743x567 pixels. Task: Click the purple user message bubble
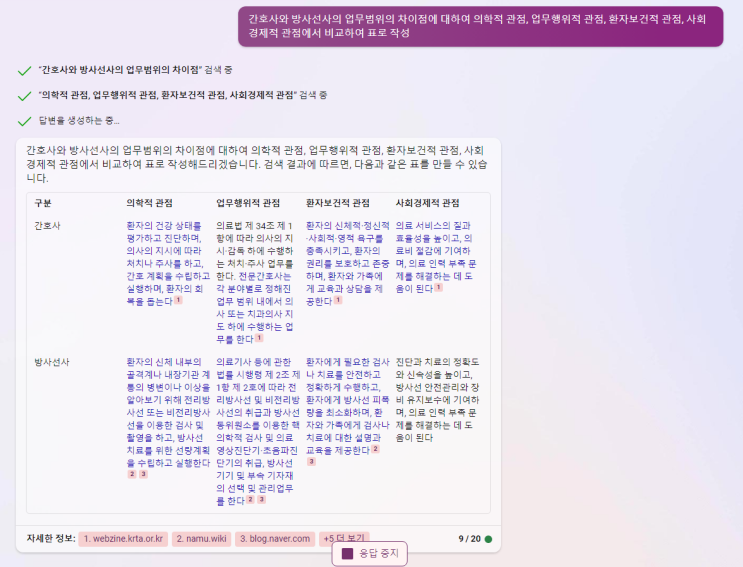480,26
